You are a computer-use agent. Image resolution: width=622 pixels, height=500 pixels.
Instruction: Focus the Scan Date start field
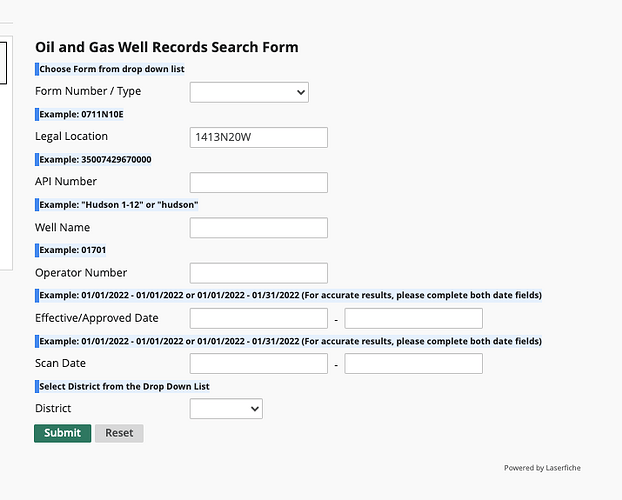[258, 364]
